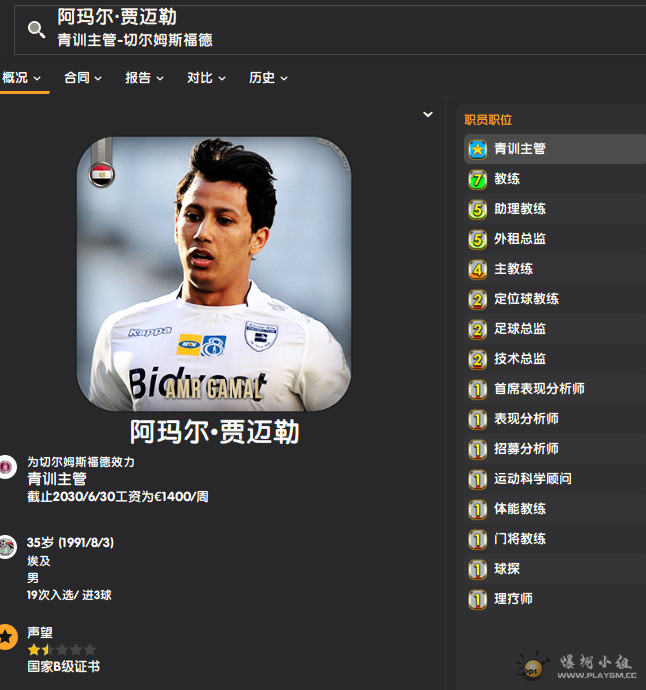Expand the 合同 dropdown menu
Screen dimensions: 646x690
click(83, 78)
